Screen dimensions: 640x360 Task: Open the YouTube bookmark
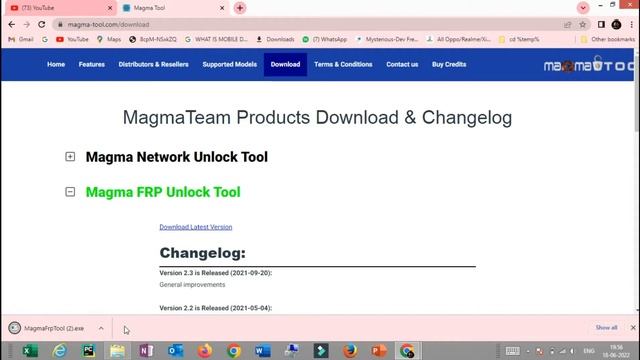(x=72, y=39)
